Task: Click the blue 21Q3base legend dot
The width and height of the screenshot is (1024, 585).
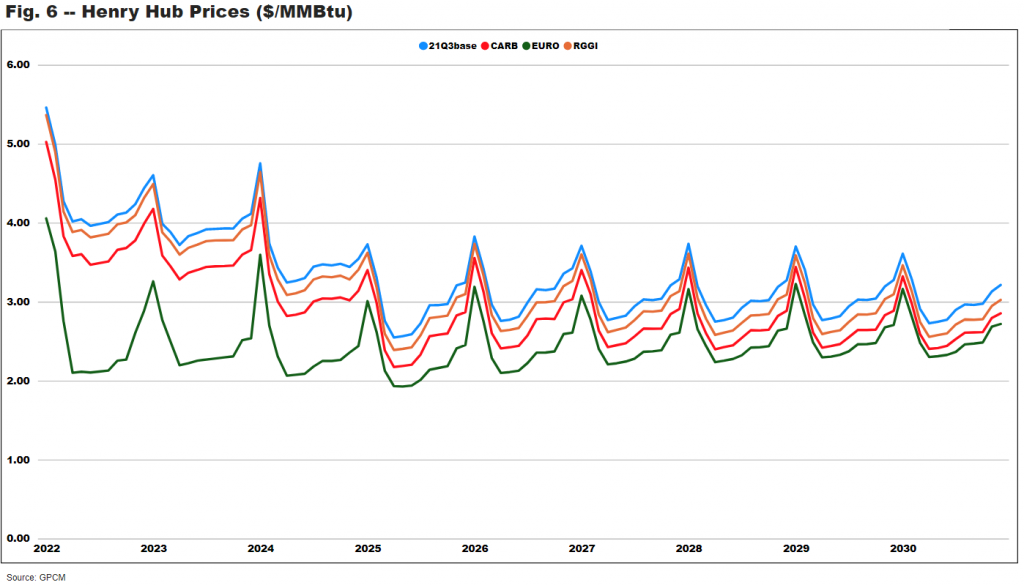Action: click(x=423, y=46)
